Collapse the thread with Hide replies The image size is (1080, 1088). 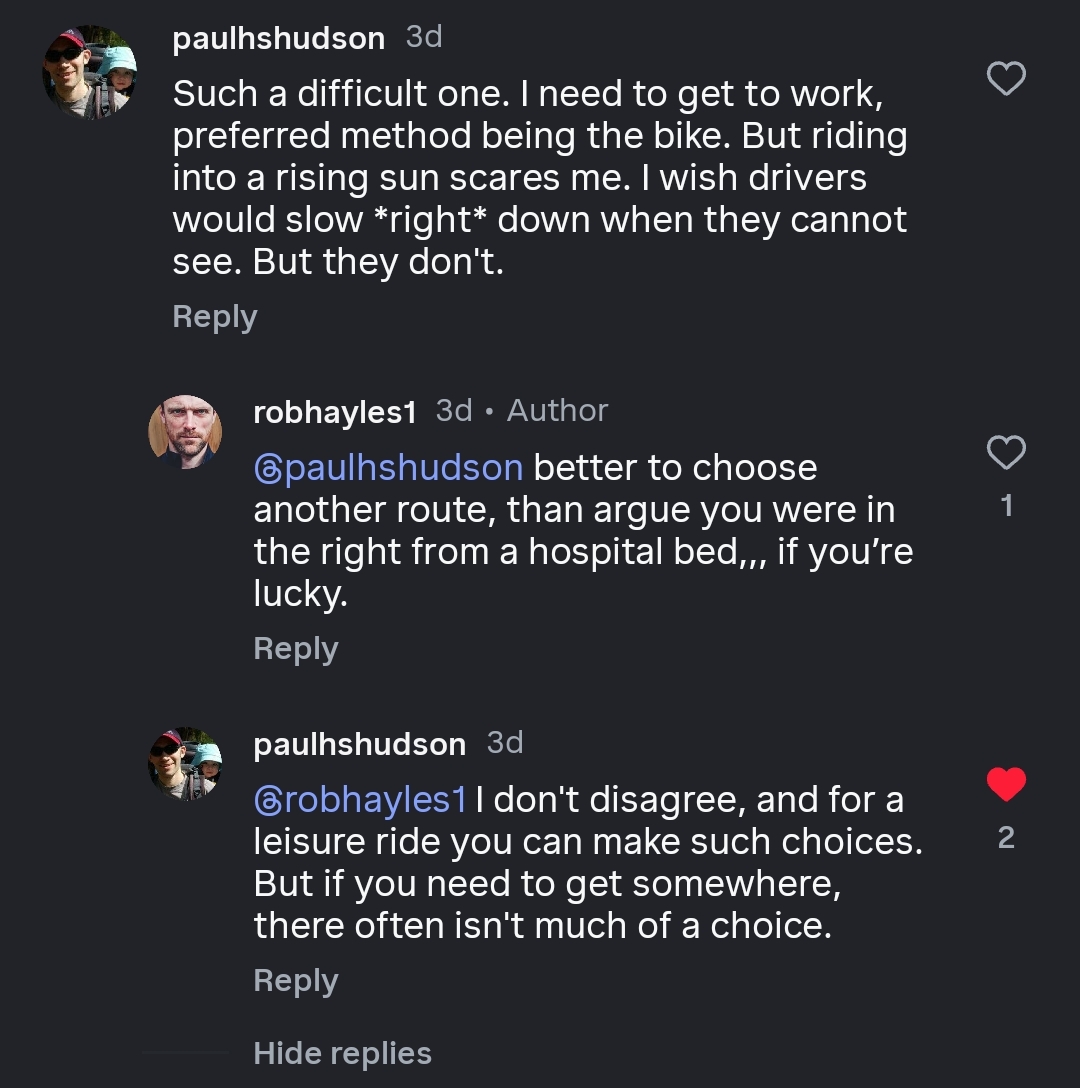[x=342, y=1053]
